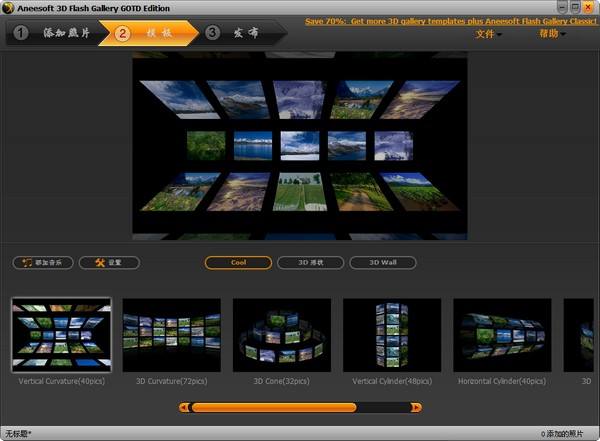Open the Save 70% promotional link
The height and width of the screenshot is (441, 600).
click(451, 21)
